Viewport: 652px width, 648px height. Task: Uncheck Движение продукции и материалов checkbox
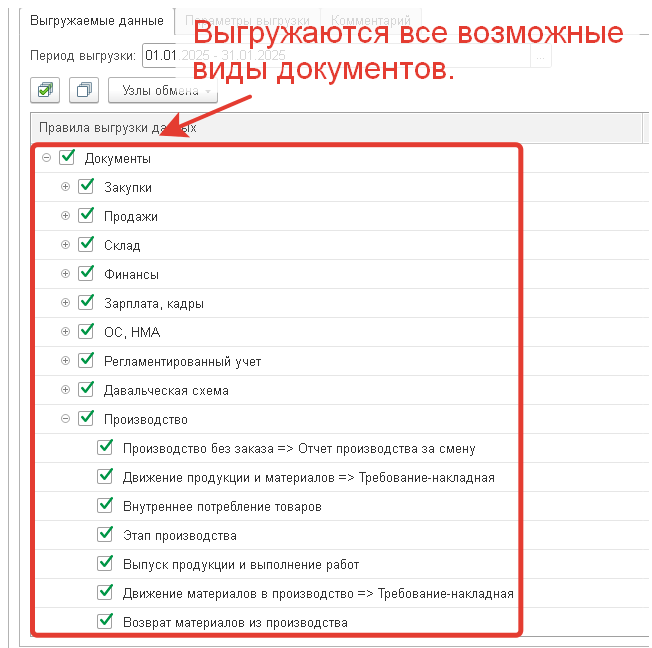tap(105, 476)
